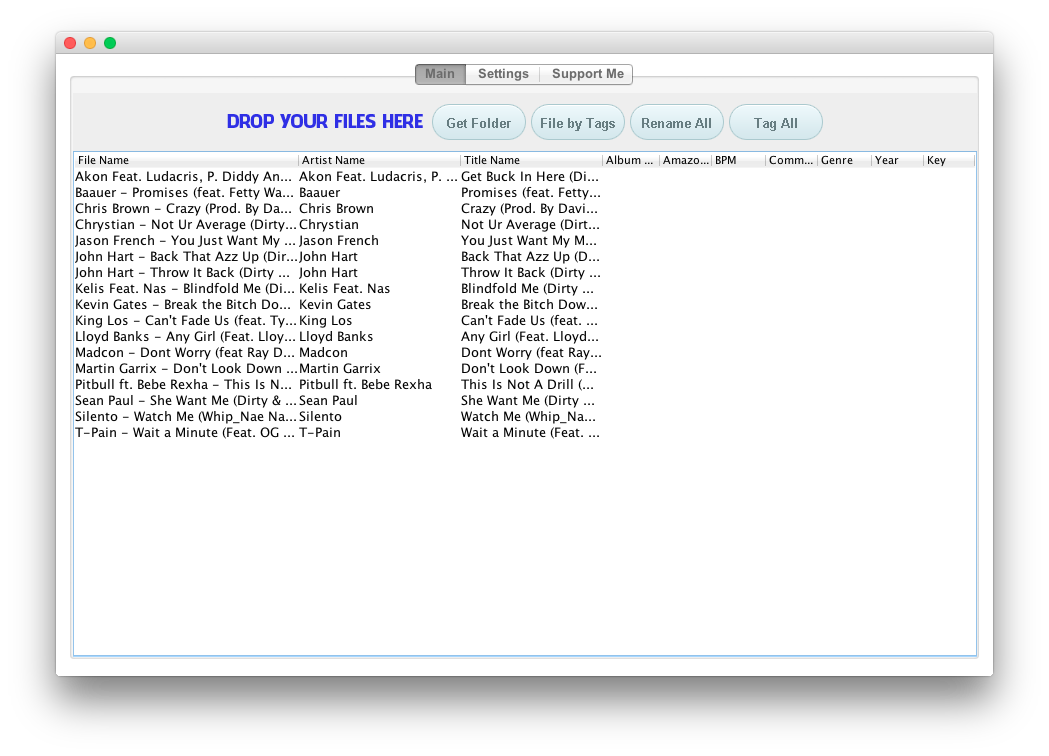Click artist cell King Los

[379, 320]
